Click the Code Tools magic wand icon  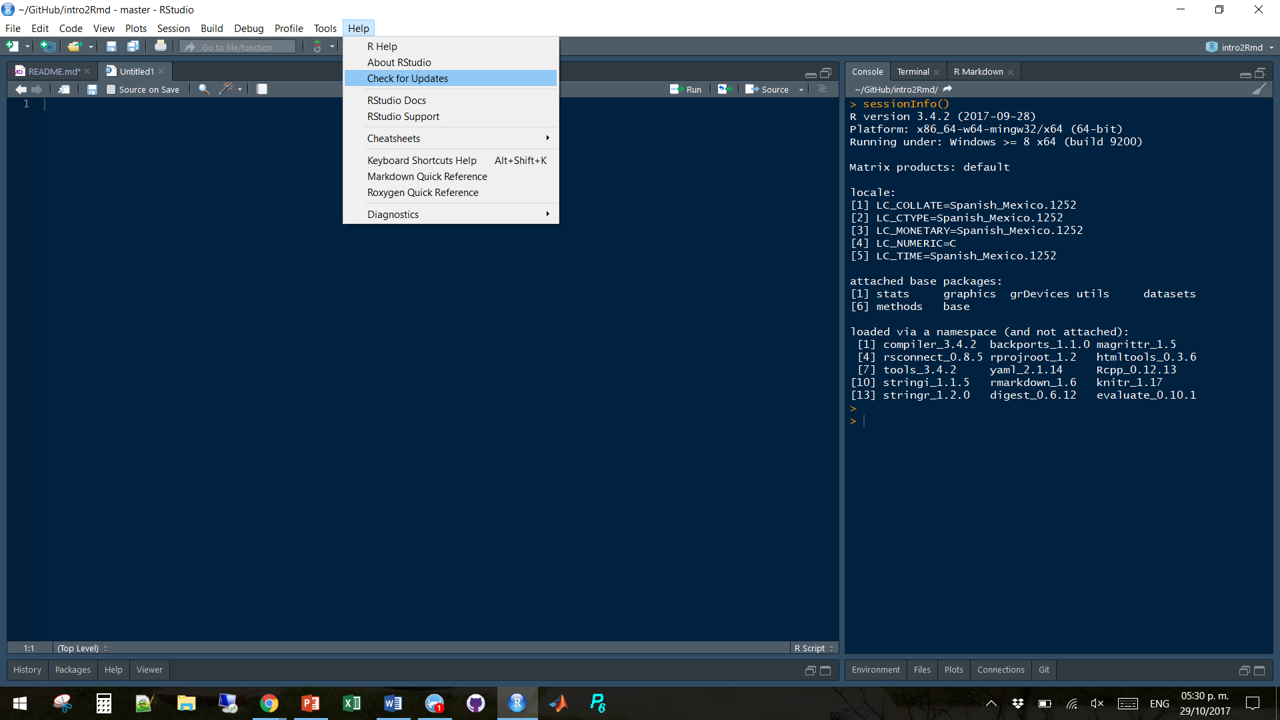coord(226,89)
